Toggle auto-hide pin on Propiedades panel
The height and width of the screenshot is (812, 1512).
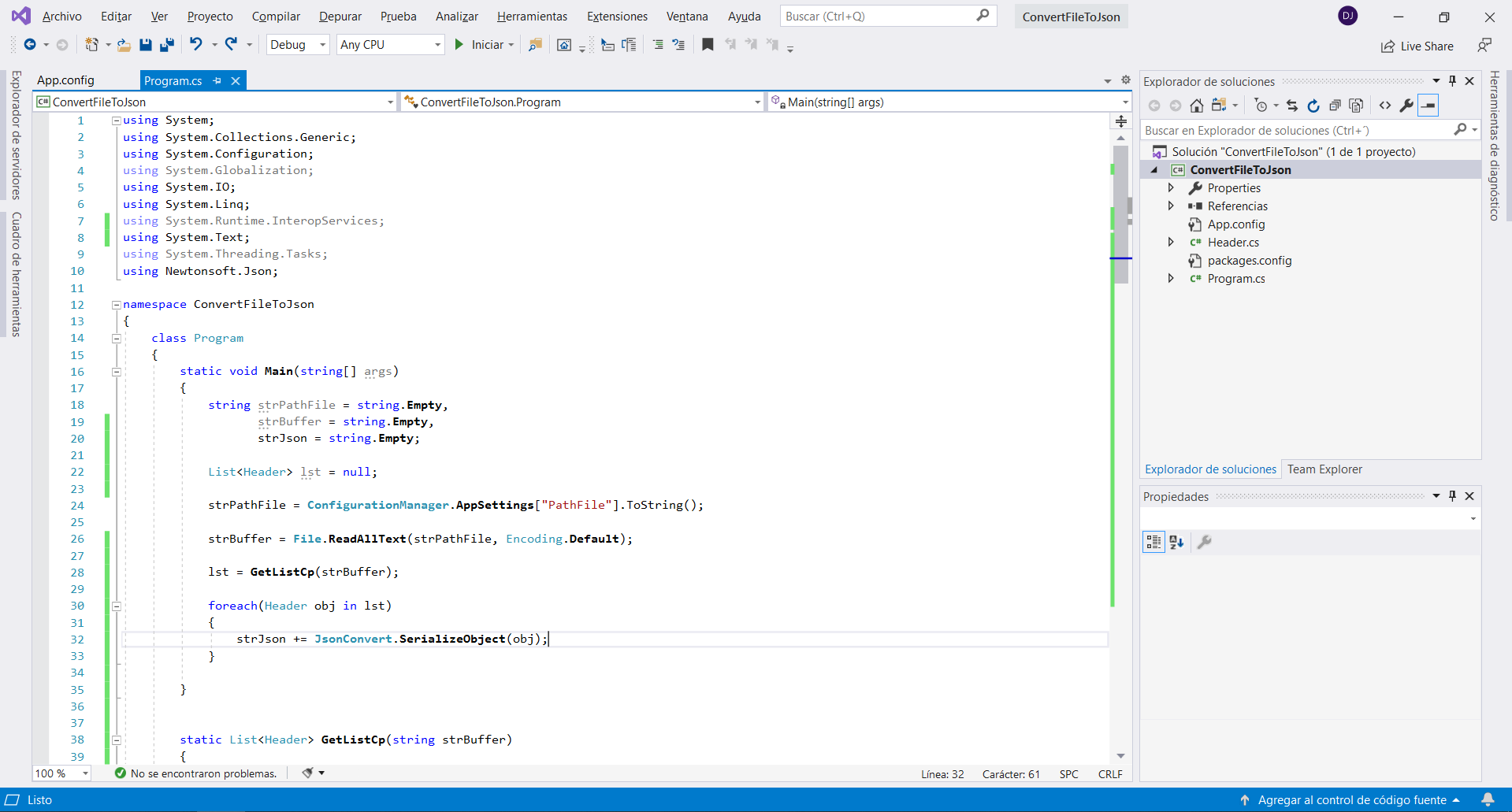(x=1452, y=496)
